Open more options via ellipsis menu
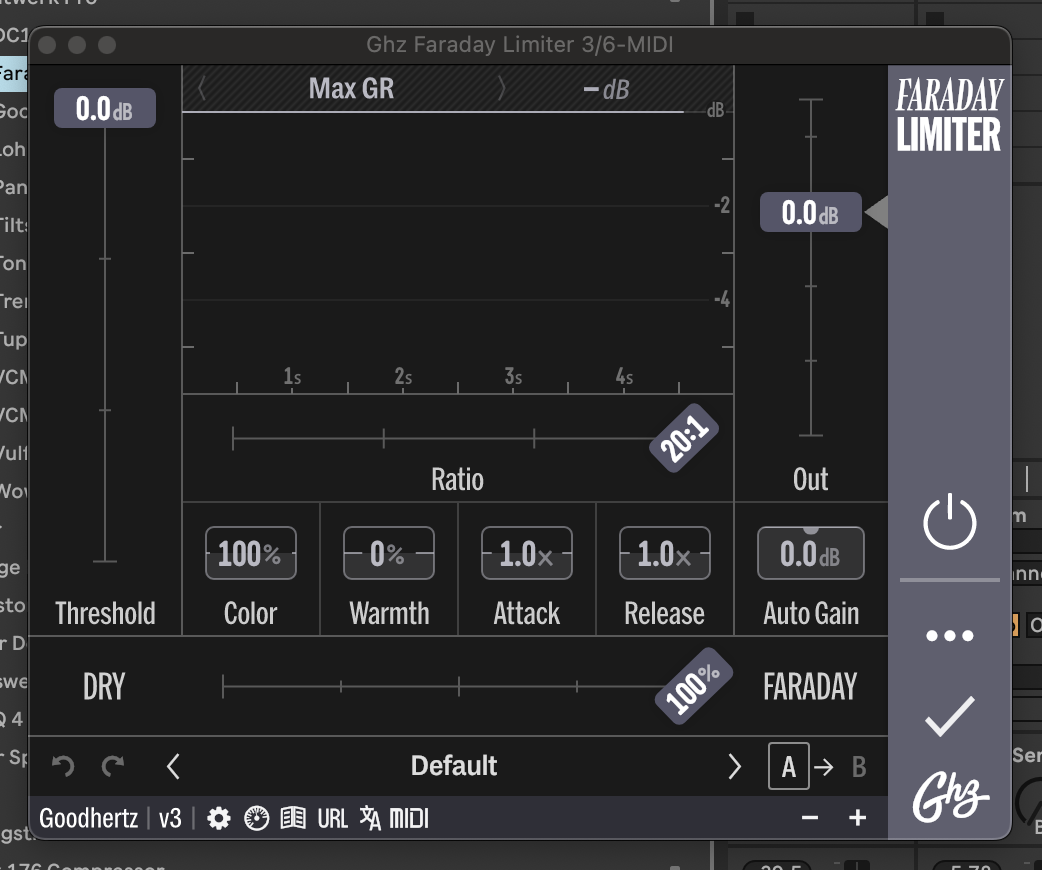 point(949,634)
